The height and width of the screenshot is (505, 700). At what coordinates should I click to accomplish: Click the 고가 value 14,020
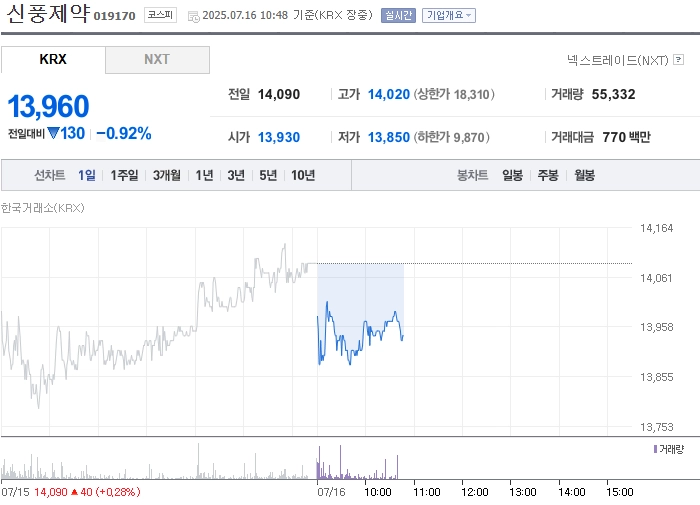(x=388, y=94)
